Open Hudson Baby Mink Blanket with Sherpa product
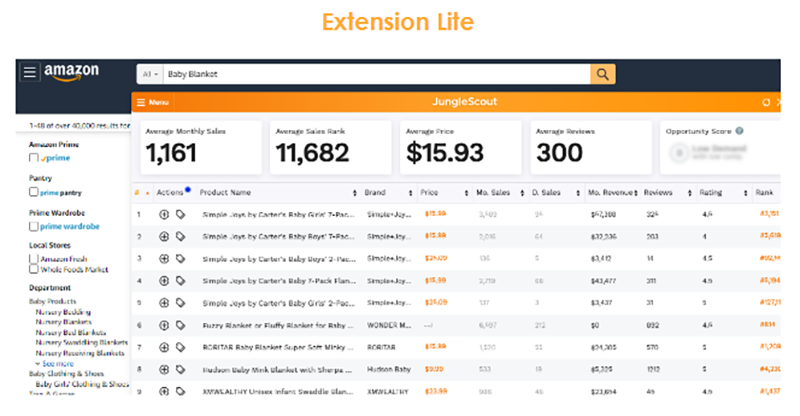The height and width of the screenshot is (416, 800). (278, 369)
